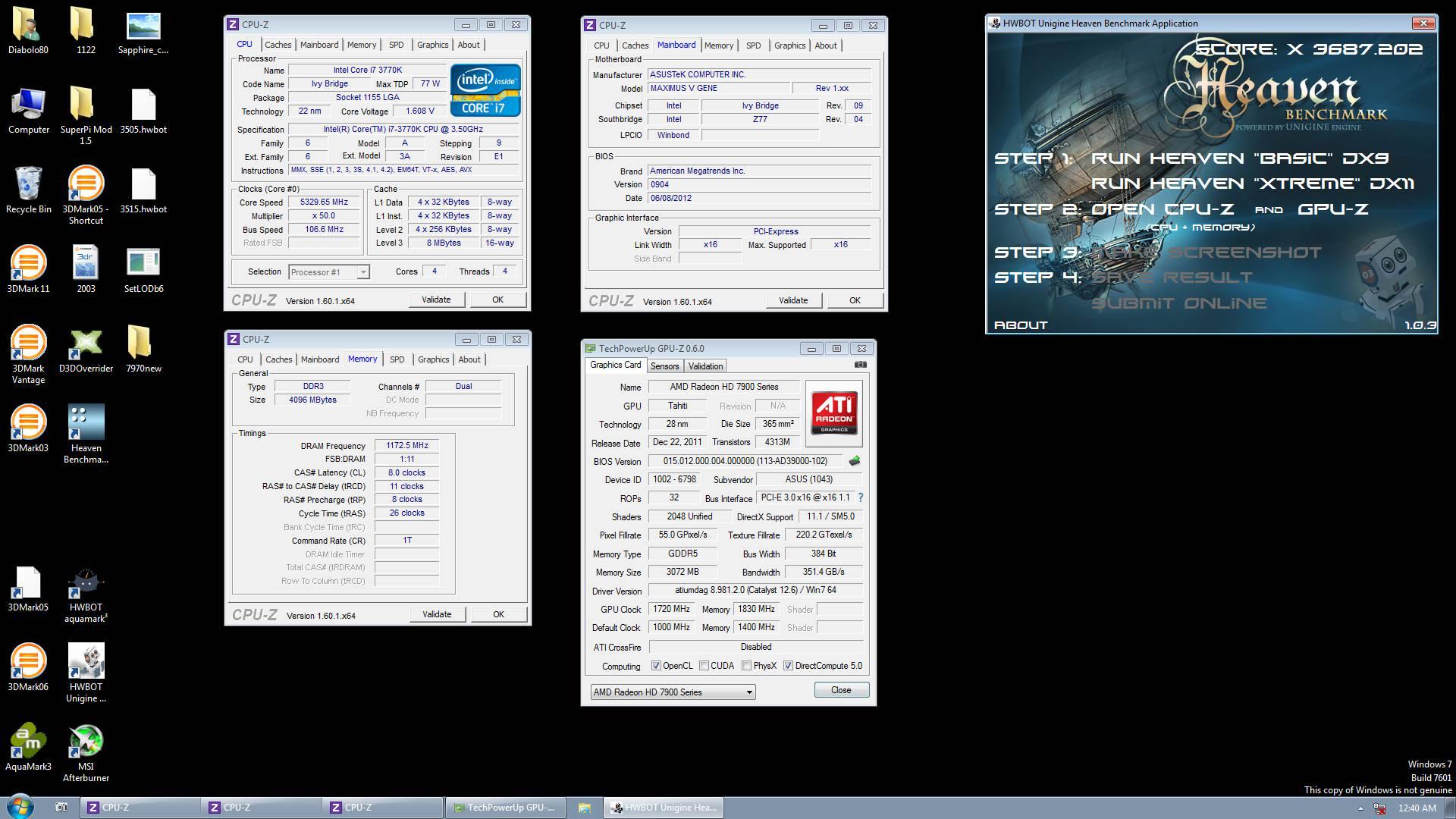
Task: Show hidden icons in system tray
Action: click(x=1360, y=808)
